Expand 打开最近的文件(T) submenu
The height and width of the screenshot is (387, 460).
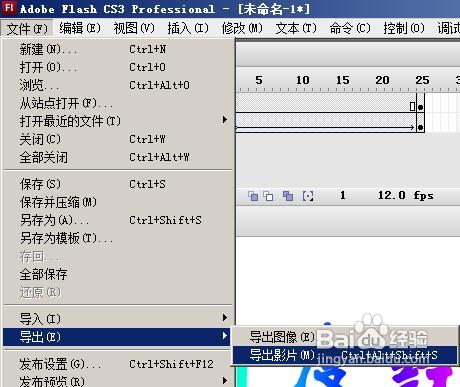pyautogui.click(x=117, y=121)
